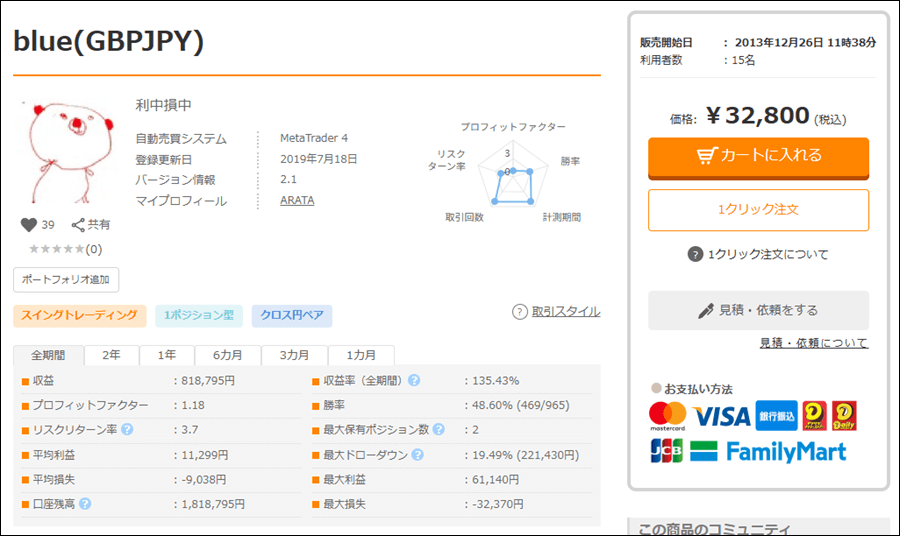Switch to the 2年 period tab
The width and height of the screenshot is (900, 536).
tap(111, 356)
